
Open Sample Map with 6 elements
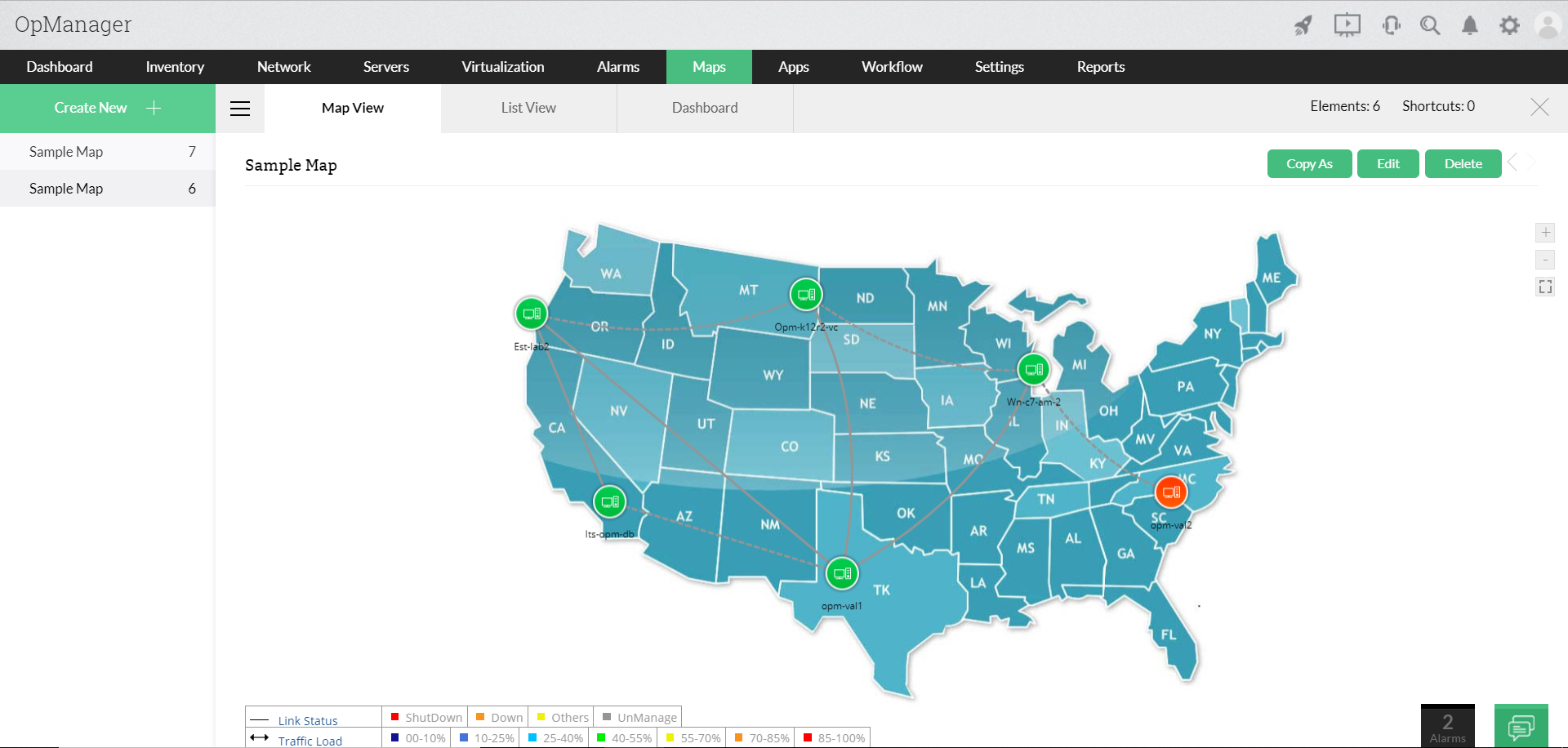click(x=108, y=189)
